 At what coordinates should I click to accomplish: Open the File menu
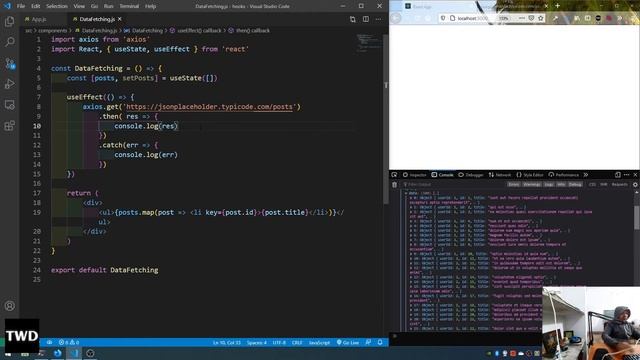point(21,6)
